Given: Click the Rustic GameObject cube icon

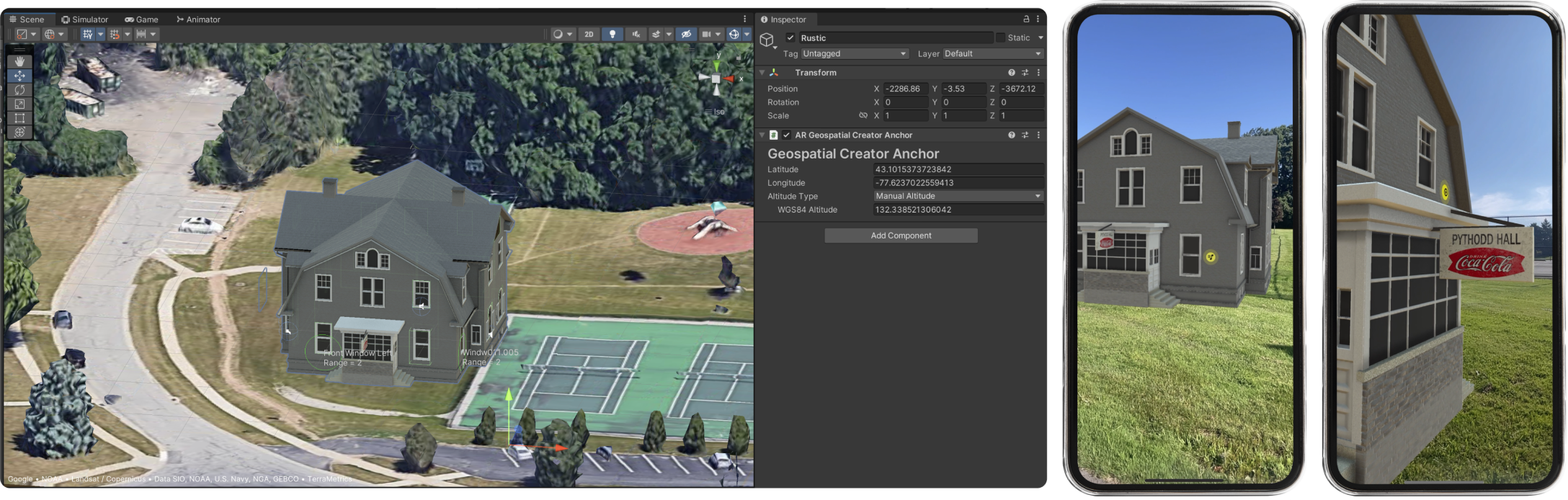Looking at the screenshot, I should click(767, 40).
